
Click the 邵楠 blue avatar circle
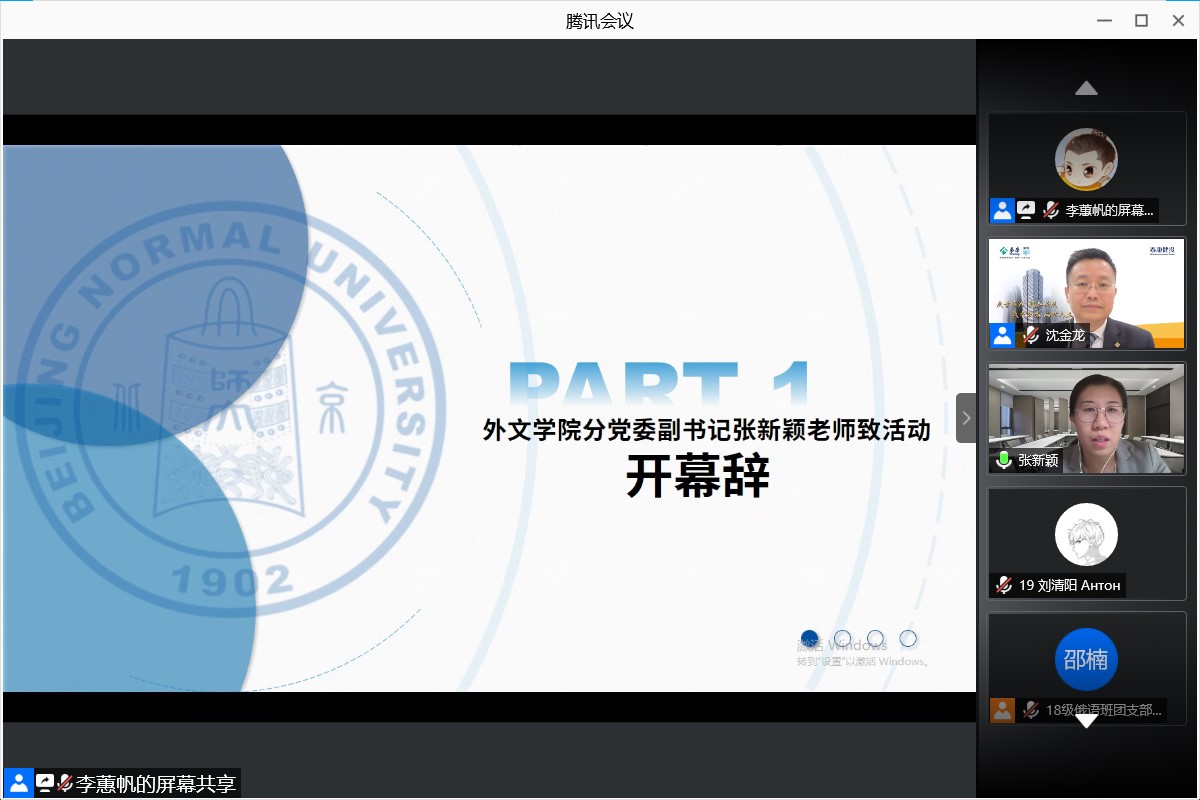pos(1086,659)
